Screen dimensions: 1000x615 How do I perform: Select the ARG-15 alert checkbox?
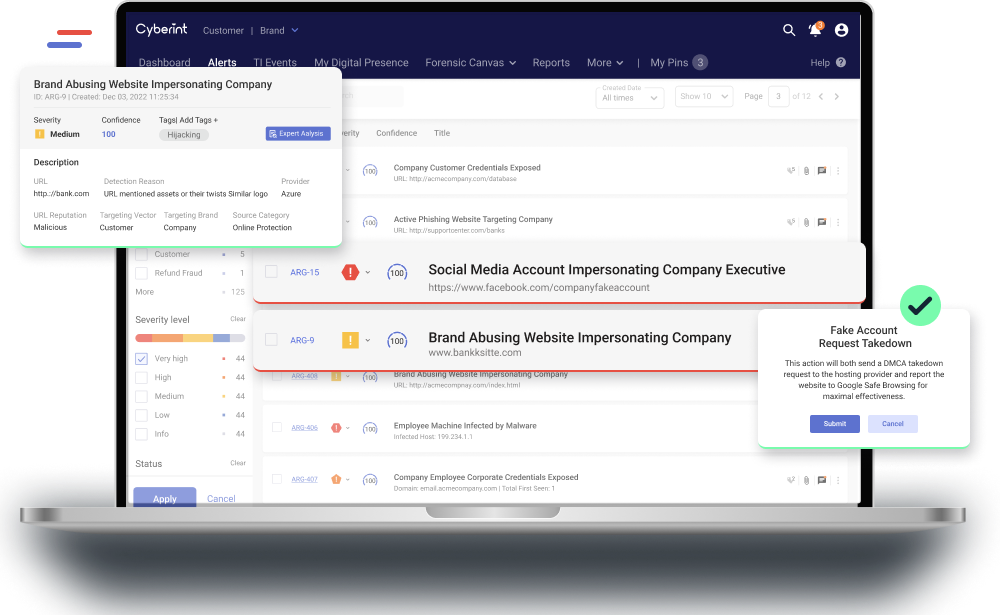(x=271, y=272)
